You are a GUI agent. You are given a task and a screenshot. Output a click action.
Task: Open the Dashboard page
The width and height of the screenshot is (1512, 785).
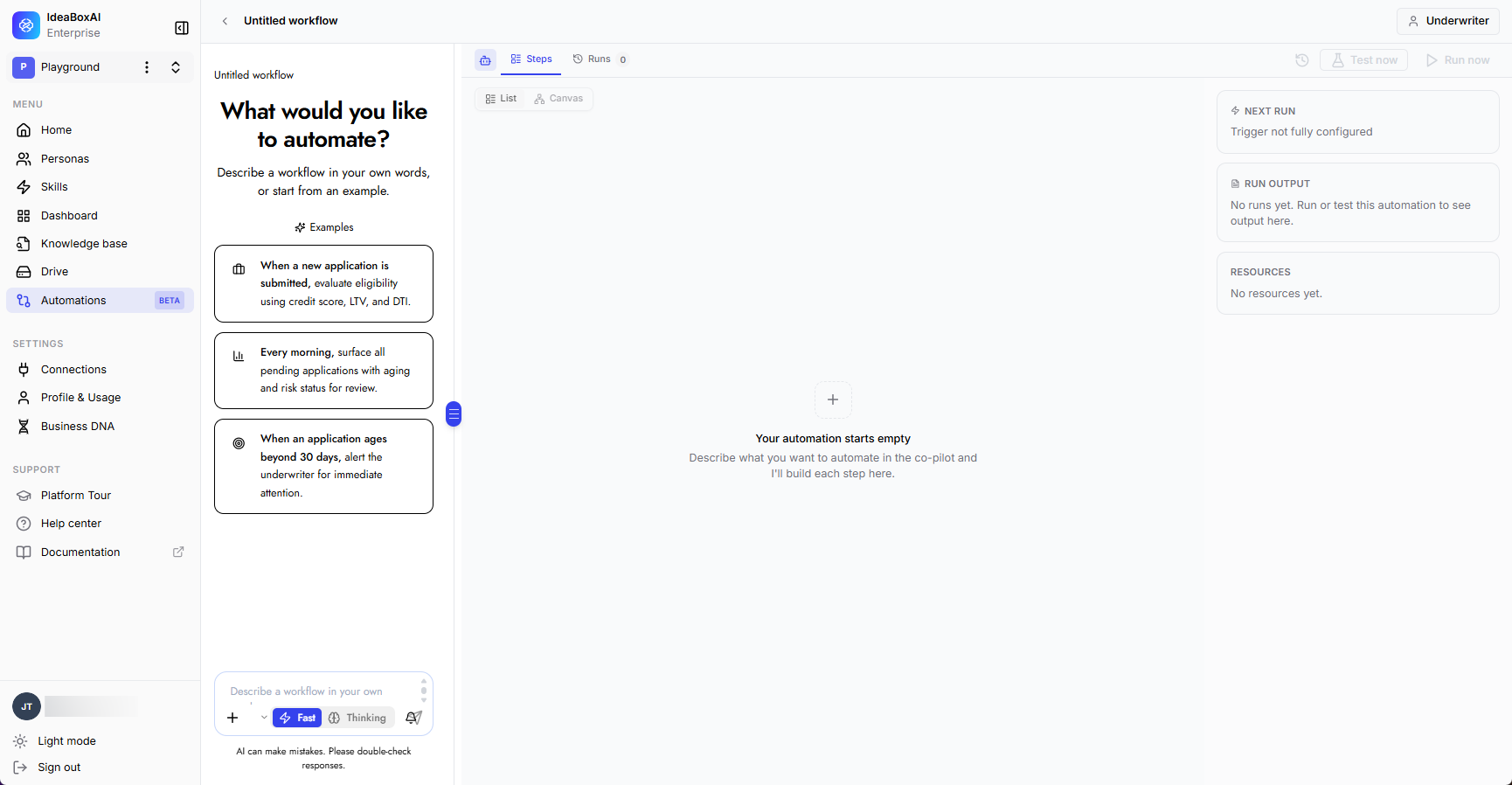[x=100, y=216]
